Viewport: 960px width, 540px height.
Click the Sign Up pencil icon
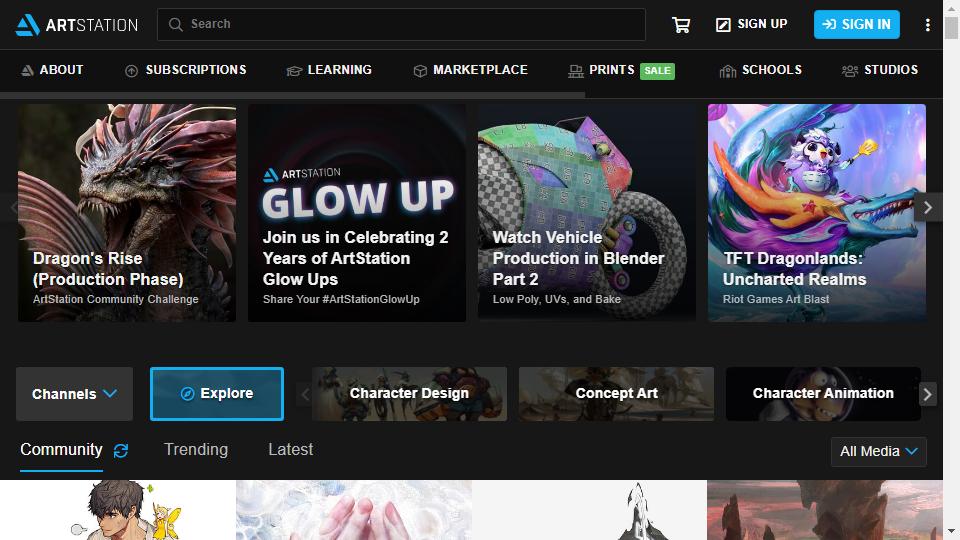coord(723,24)
